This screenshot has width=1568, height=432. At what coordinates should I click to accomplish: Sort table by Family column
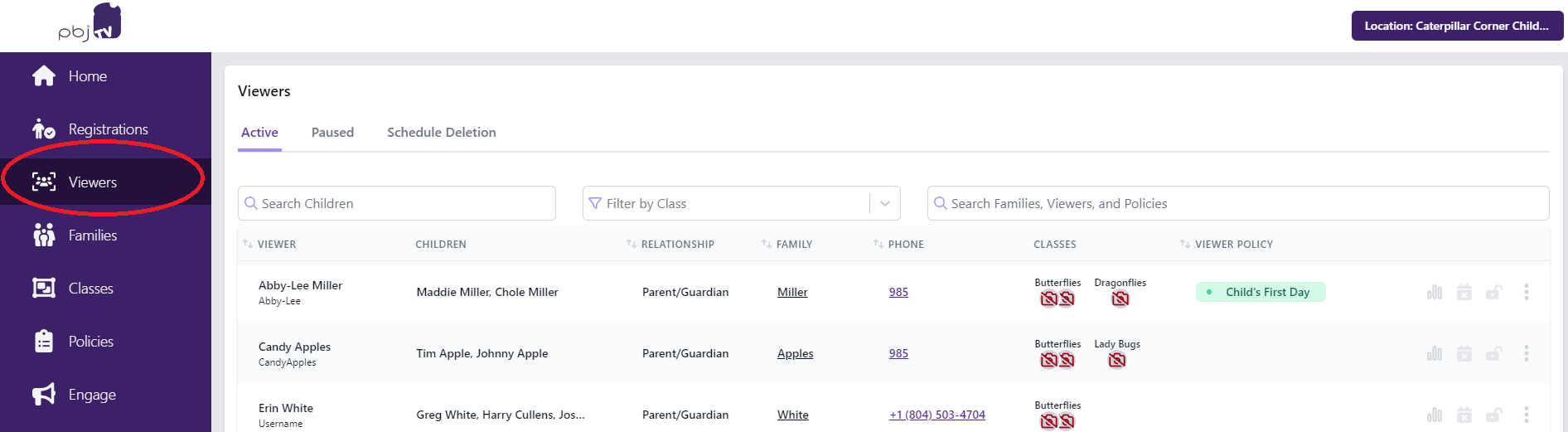[767, 244]
